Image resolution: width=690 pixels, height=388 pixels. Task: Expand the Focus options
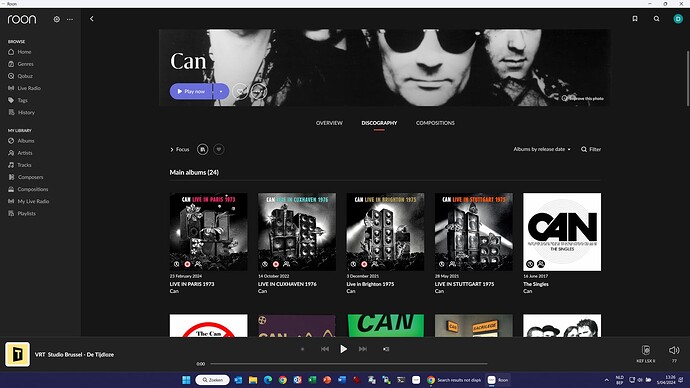pyautogui.click(x=180, y=150)
